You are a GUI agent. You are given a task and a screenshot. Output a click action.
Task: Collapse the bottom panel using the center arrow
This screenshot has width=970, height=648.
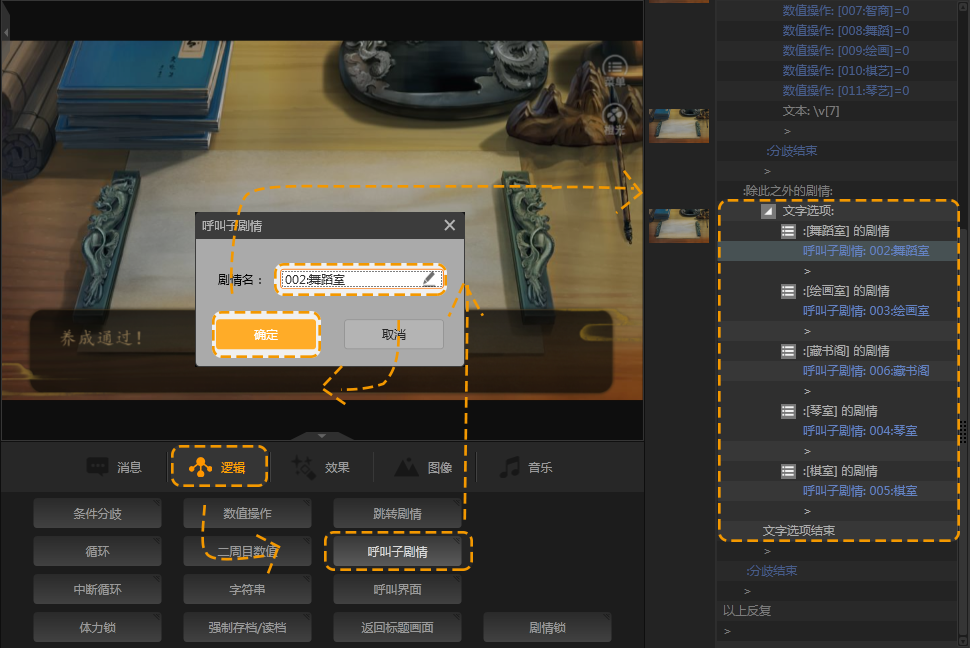[321, 436]
